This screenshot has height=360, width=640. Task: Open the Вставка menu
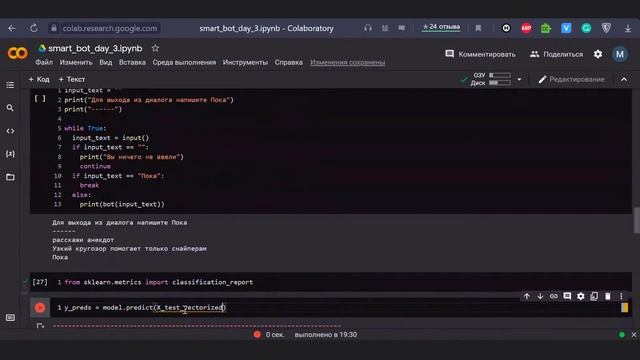point(132,62)
